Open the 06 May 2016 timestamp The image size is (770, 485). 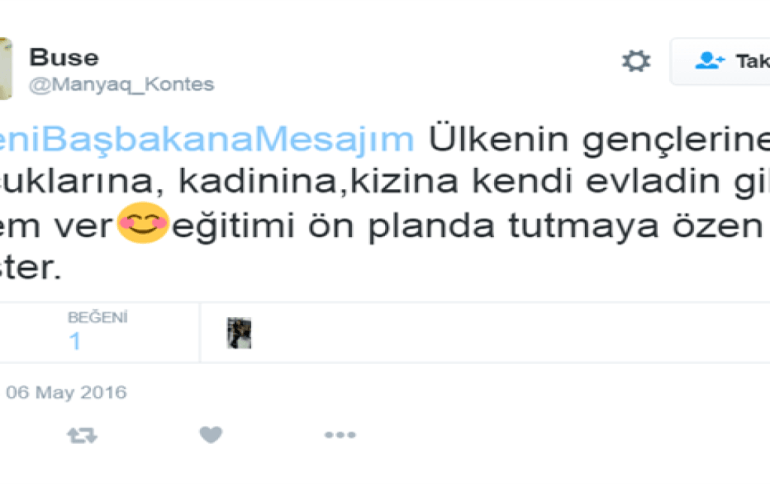66,393
